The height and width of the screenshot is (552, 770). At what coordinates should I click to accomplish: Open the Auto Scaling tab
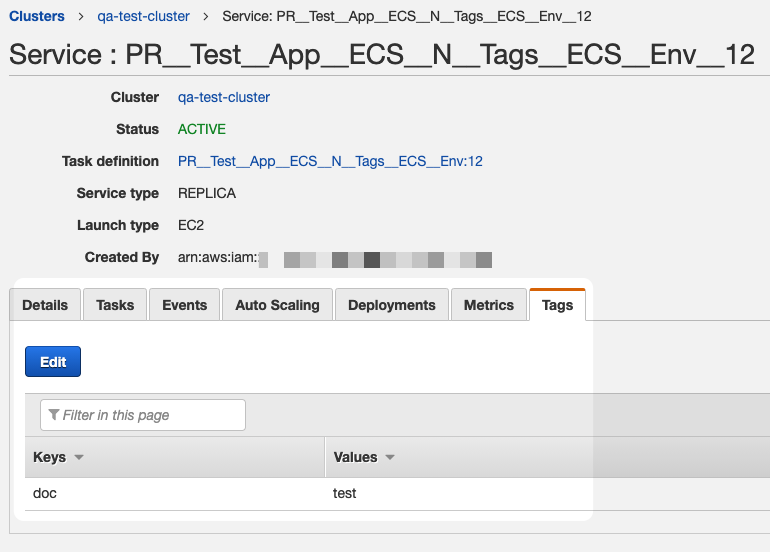(277, 305)
